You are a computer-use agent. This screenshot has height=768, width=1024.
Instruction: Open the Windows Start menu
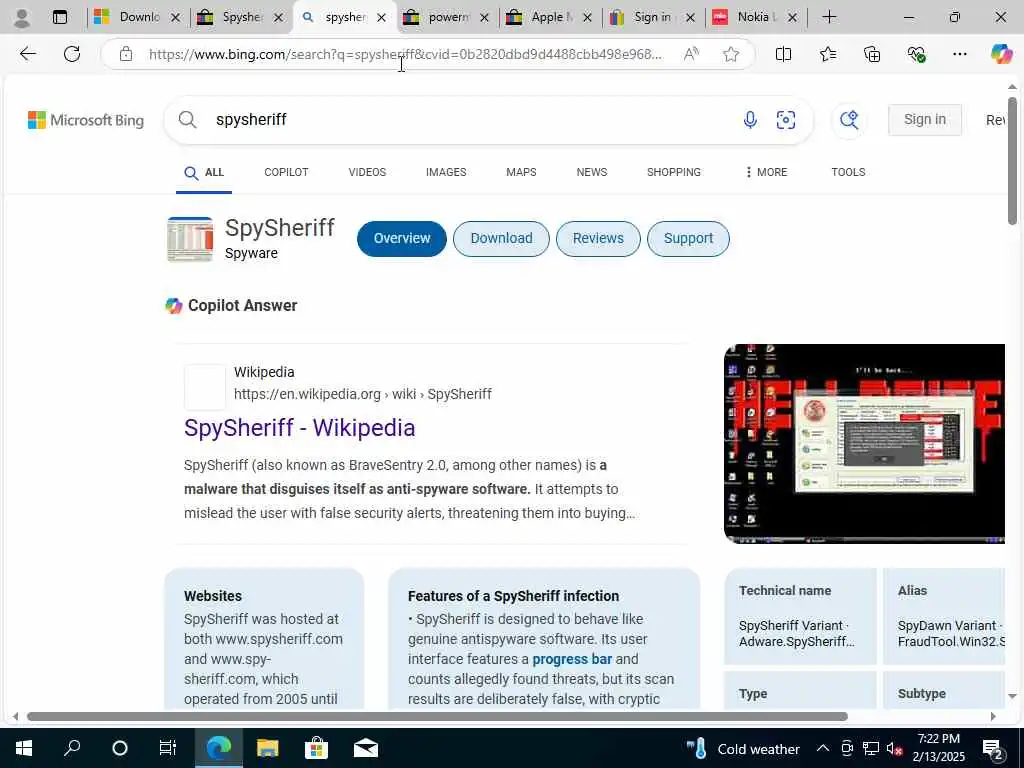[x=24, y=748]
